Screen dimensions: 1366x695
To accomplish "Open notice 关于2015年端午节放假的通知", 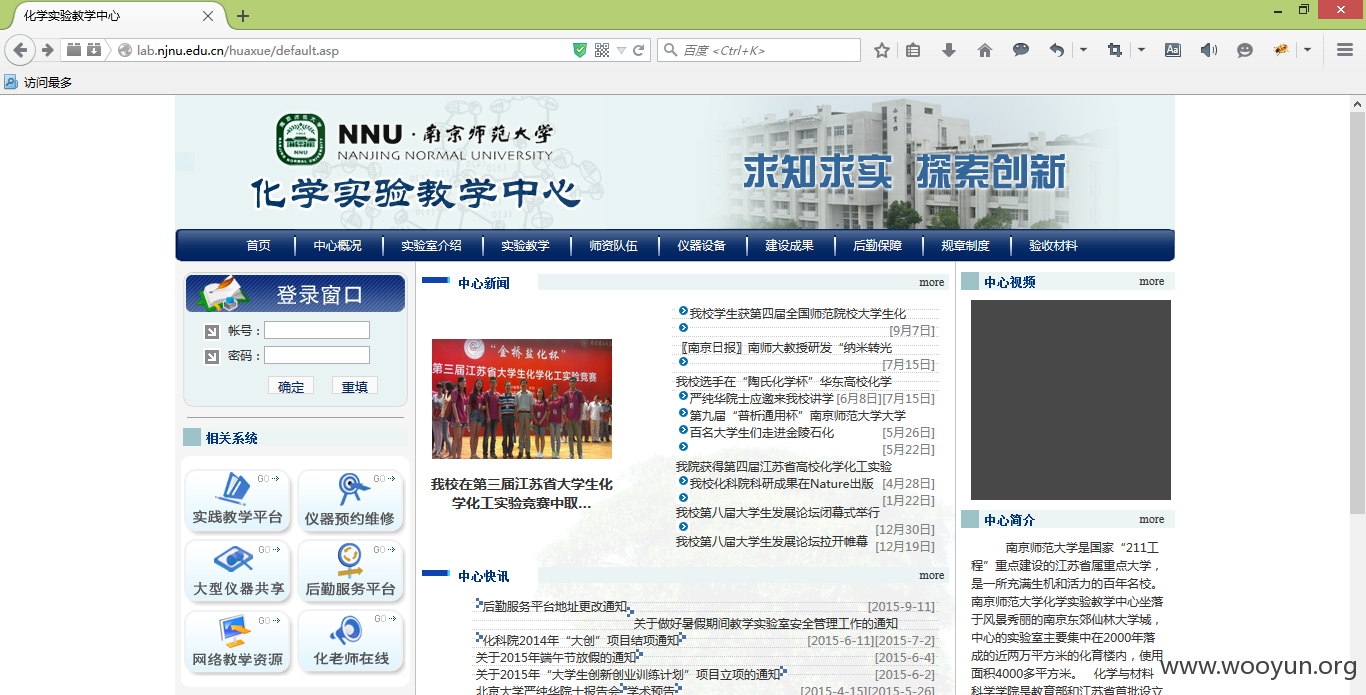I will 556,657.
